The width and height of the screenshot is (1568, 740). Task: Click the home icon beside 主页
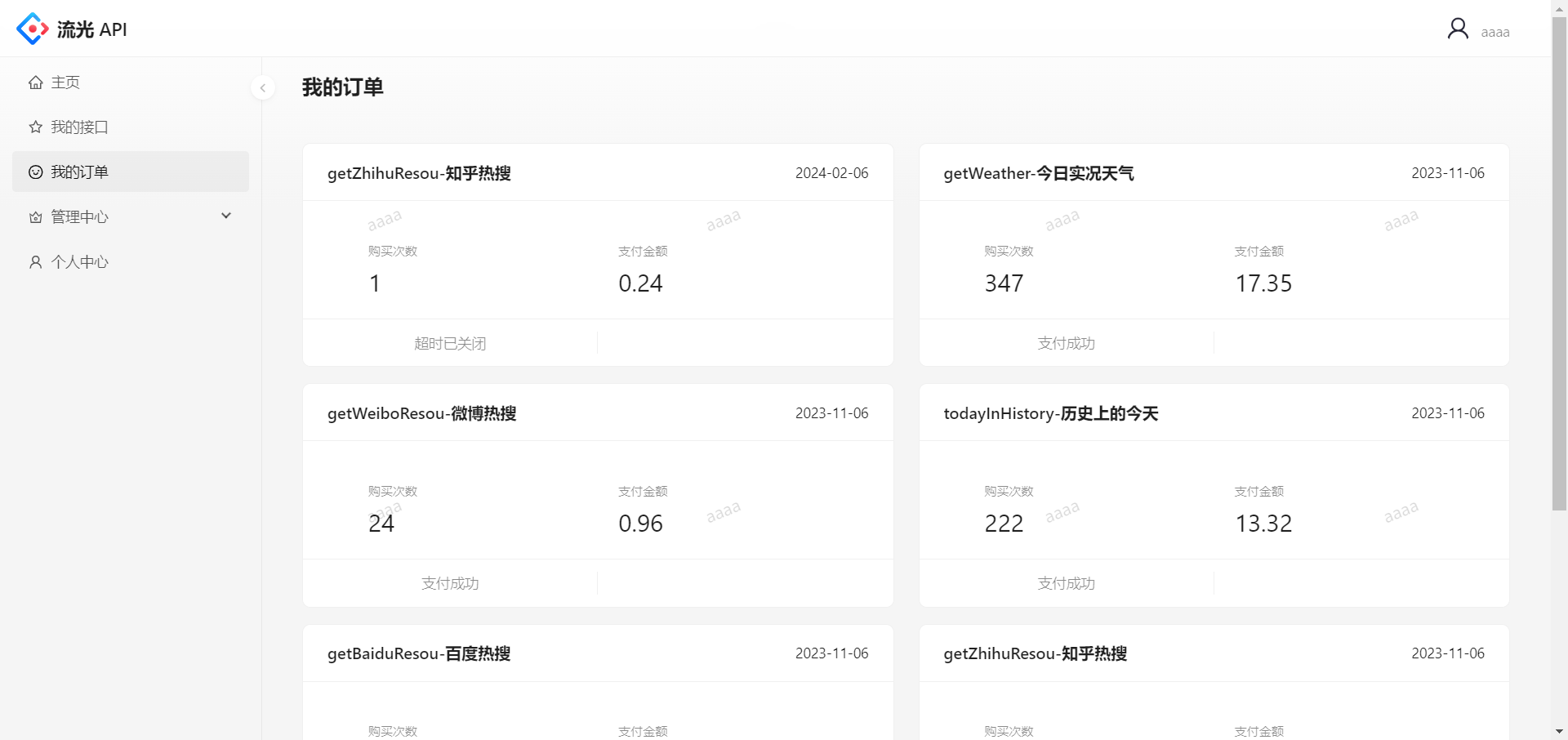pyautogui.click(x=35, y=82)
